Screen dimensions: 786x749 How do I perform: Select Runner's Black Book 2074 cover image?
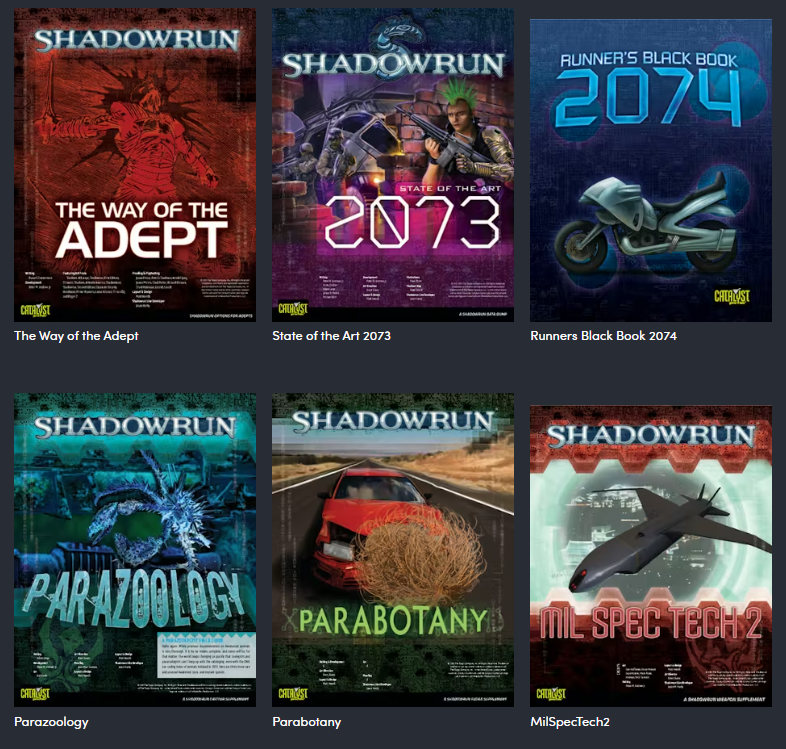pos(651,170)
